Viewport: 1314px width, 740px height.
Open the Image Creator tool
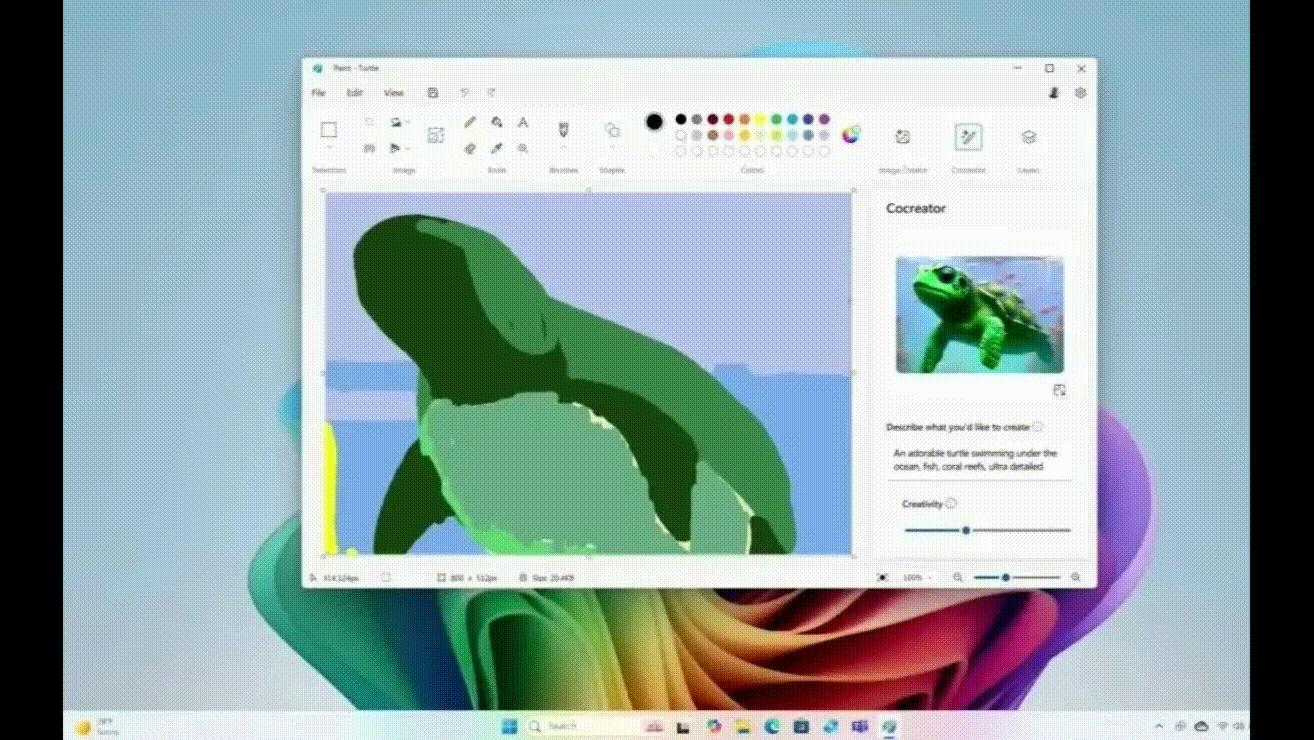(903, 137)
